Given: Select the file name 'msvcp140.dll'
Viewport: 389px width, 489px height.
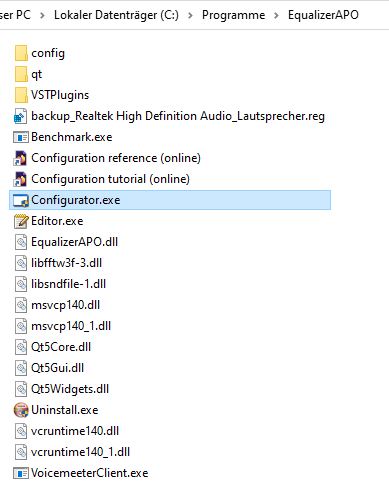Looking at the screenshot, I should tap(65, 305).
